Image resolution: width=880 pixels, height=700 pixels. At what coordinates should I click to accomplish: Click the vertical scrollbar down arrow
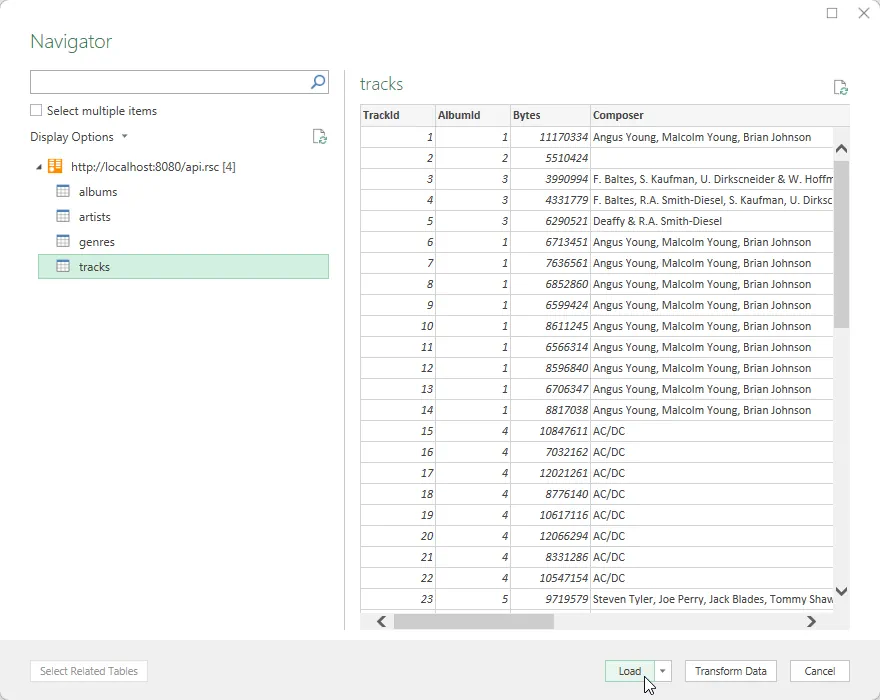point(841,591)
